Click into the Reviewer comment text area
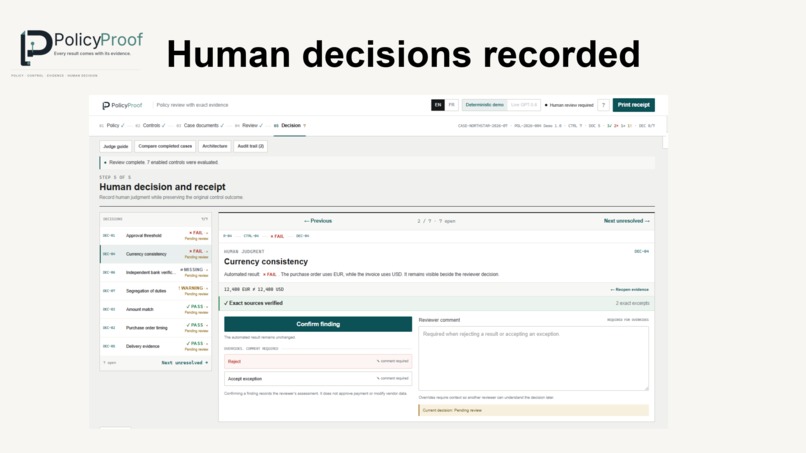The height and width of the screenshot is (453, 806). pos(534,358)
